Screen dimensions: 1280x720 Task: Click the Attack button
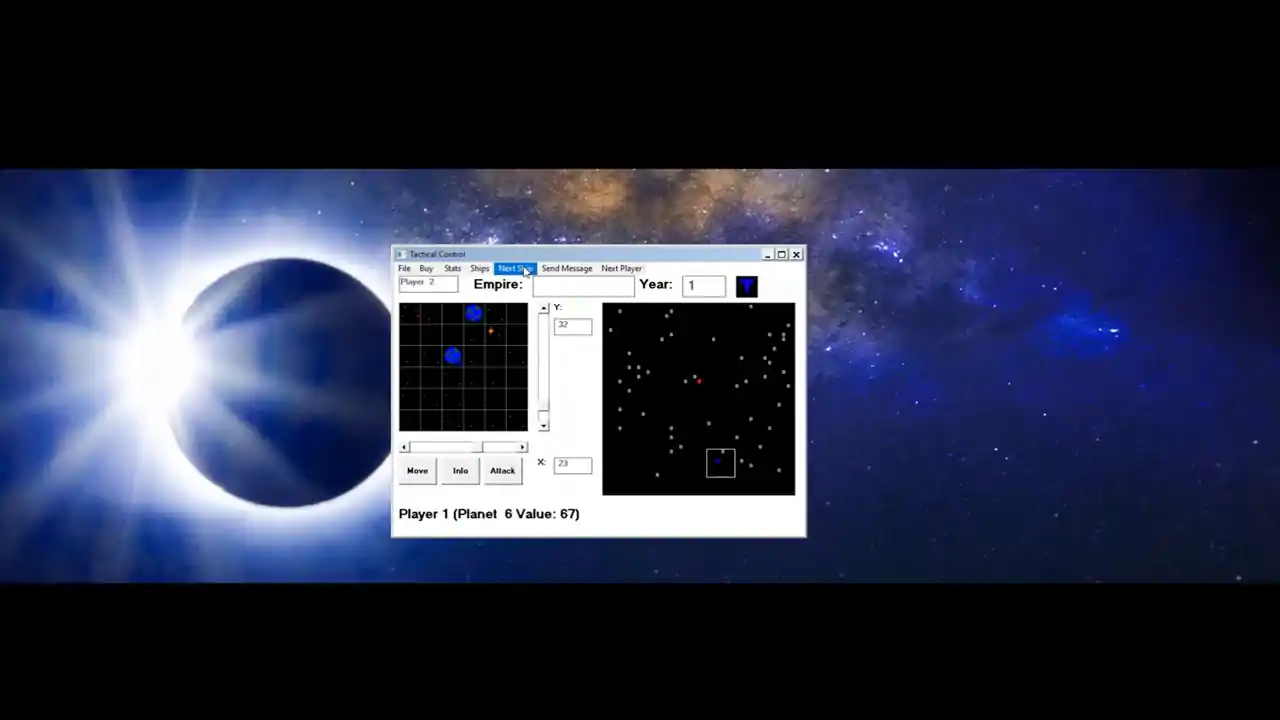coord(503,470)
